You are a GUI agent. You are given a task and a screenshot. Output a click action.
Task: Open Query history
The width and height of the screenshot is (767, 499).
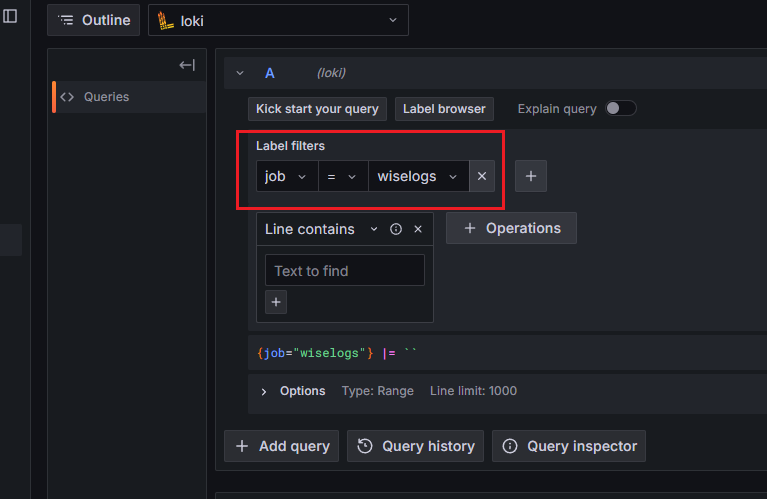point(415,446)
